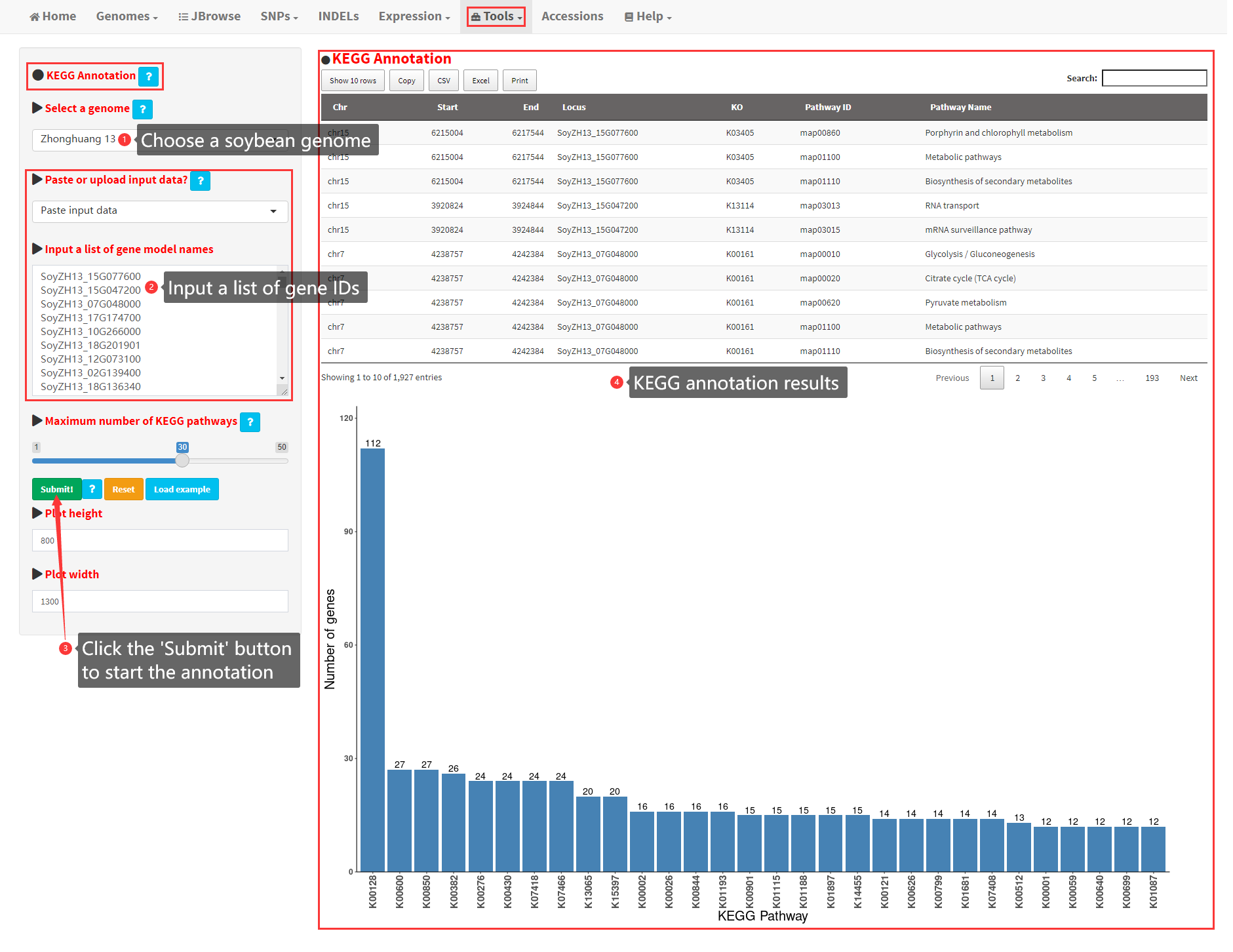Expand the Expression menu
This screenshot has height=952, width=1233.
414,16
